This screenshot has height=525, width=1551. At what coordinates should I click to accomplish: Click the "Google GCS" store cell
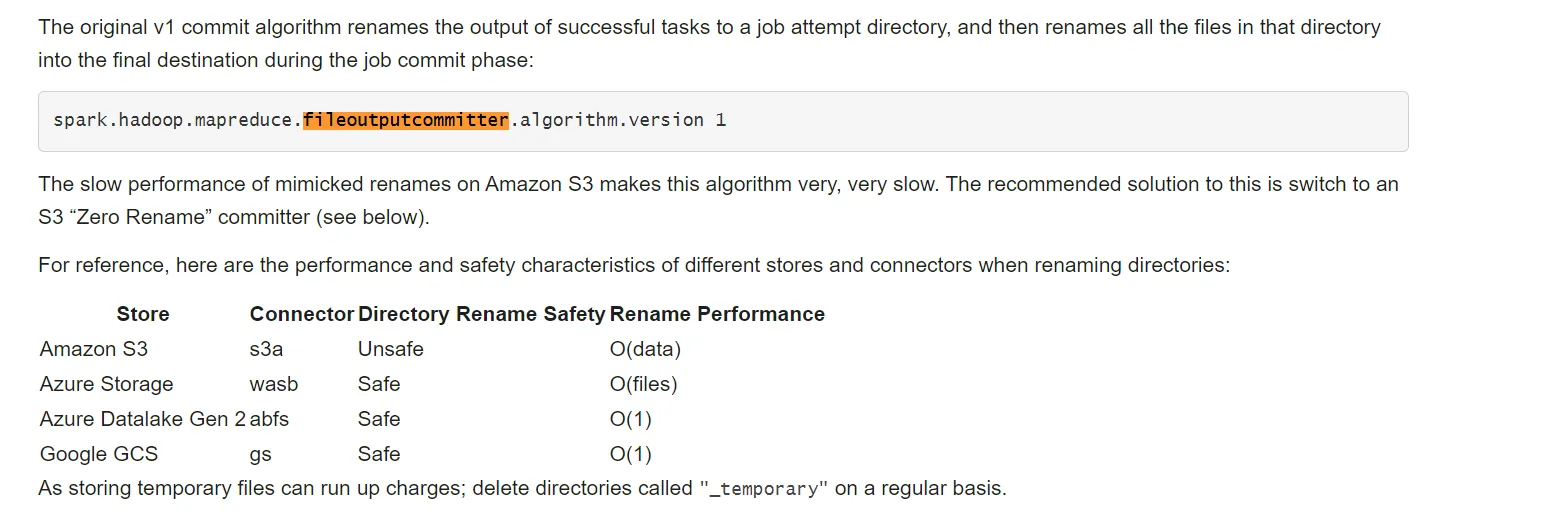click(x=99, y=454)
